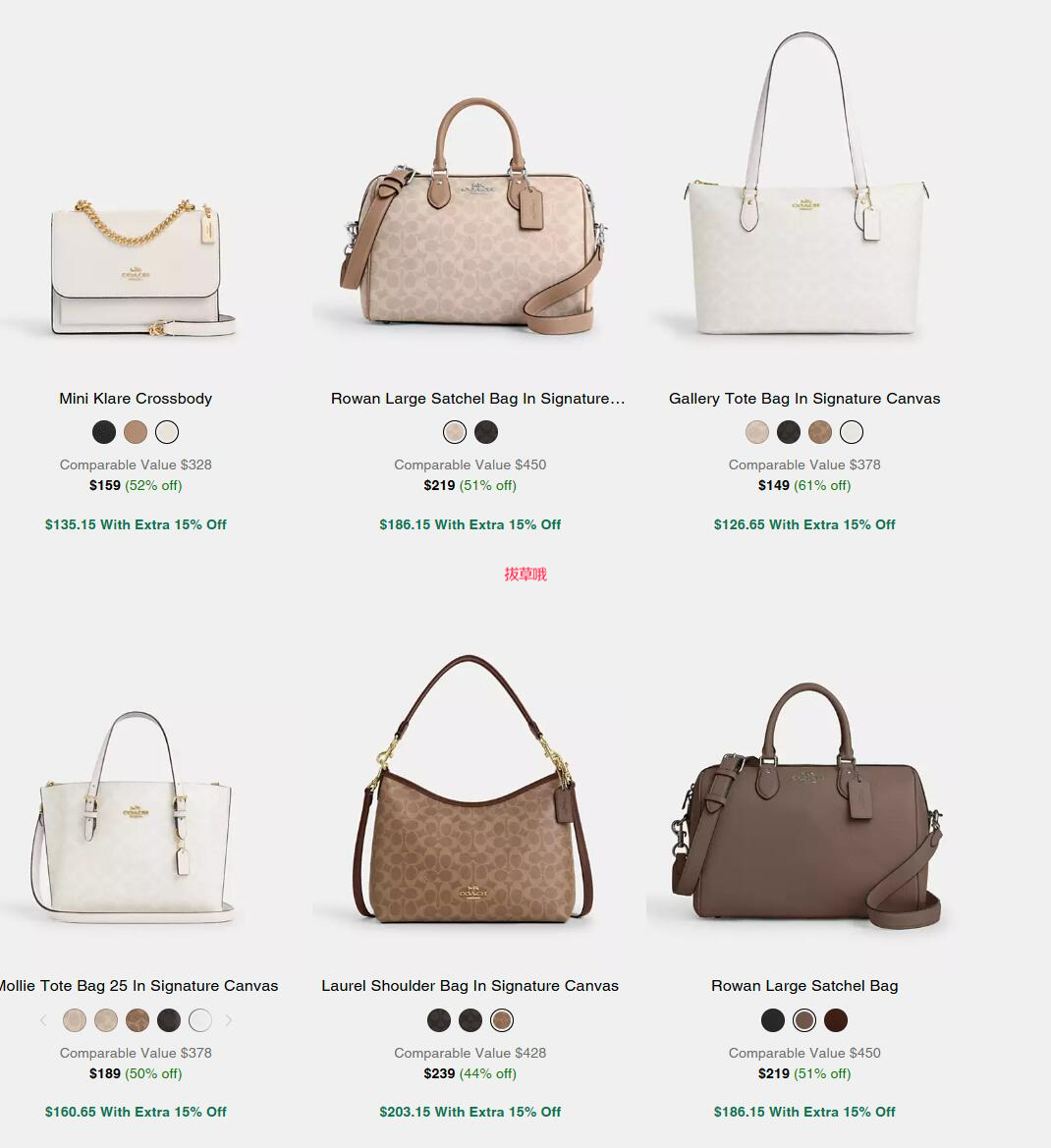Select brown signature swatch for Gallery Tote
Screen dimensions: 1051x1148
click(820, 432)
